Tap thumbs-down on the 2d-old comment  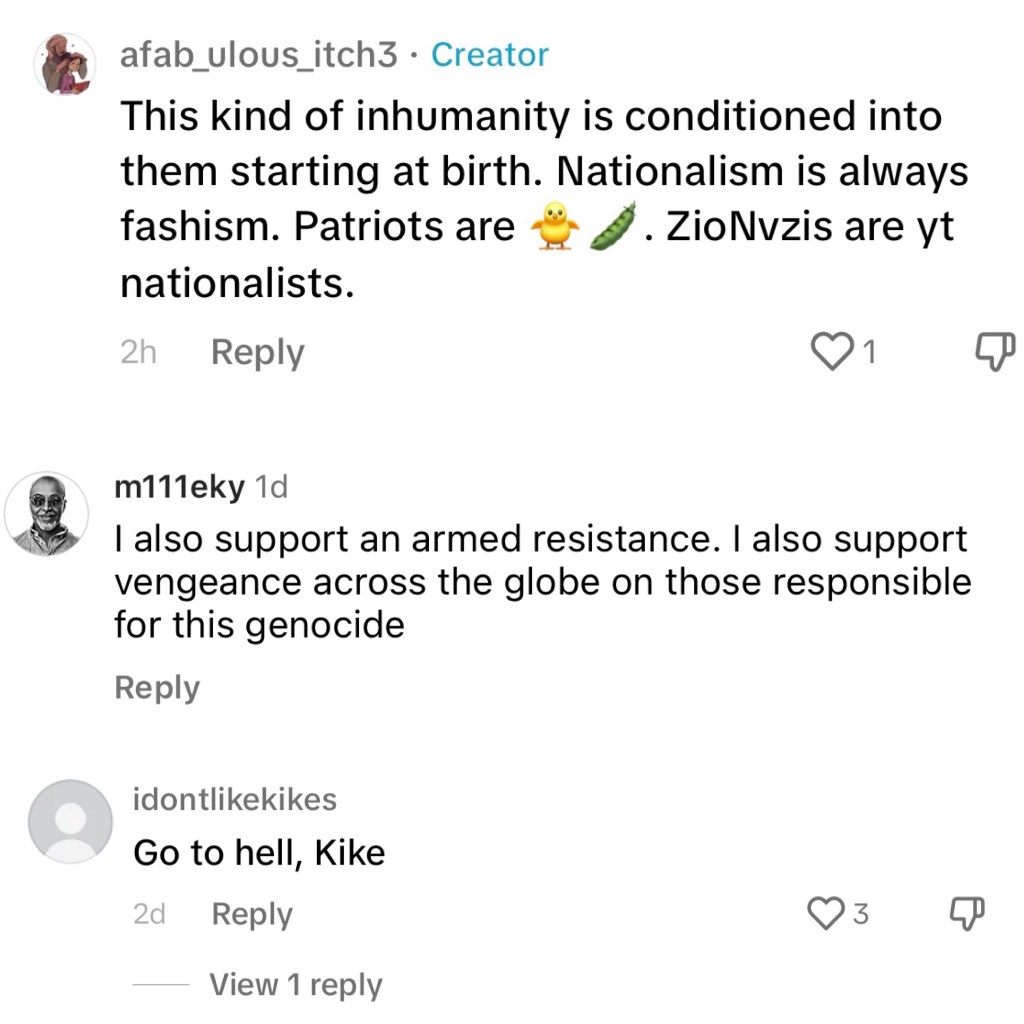tap(965, 911)
